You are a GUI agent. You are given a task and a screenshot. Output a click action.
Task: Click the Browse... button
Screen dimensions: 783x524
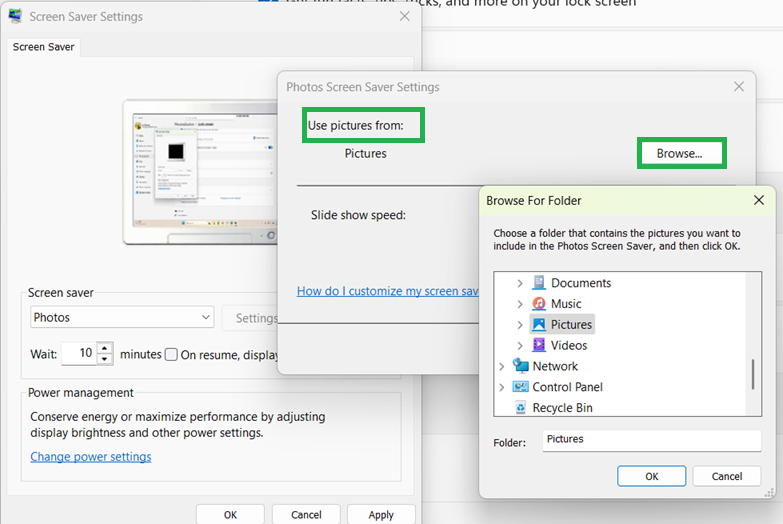(x=682, y=153)
